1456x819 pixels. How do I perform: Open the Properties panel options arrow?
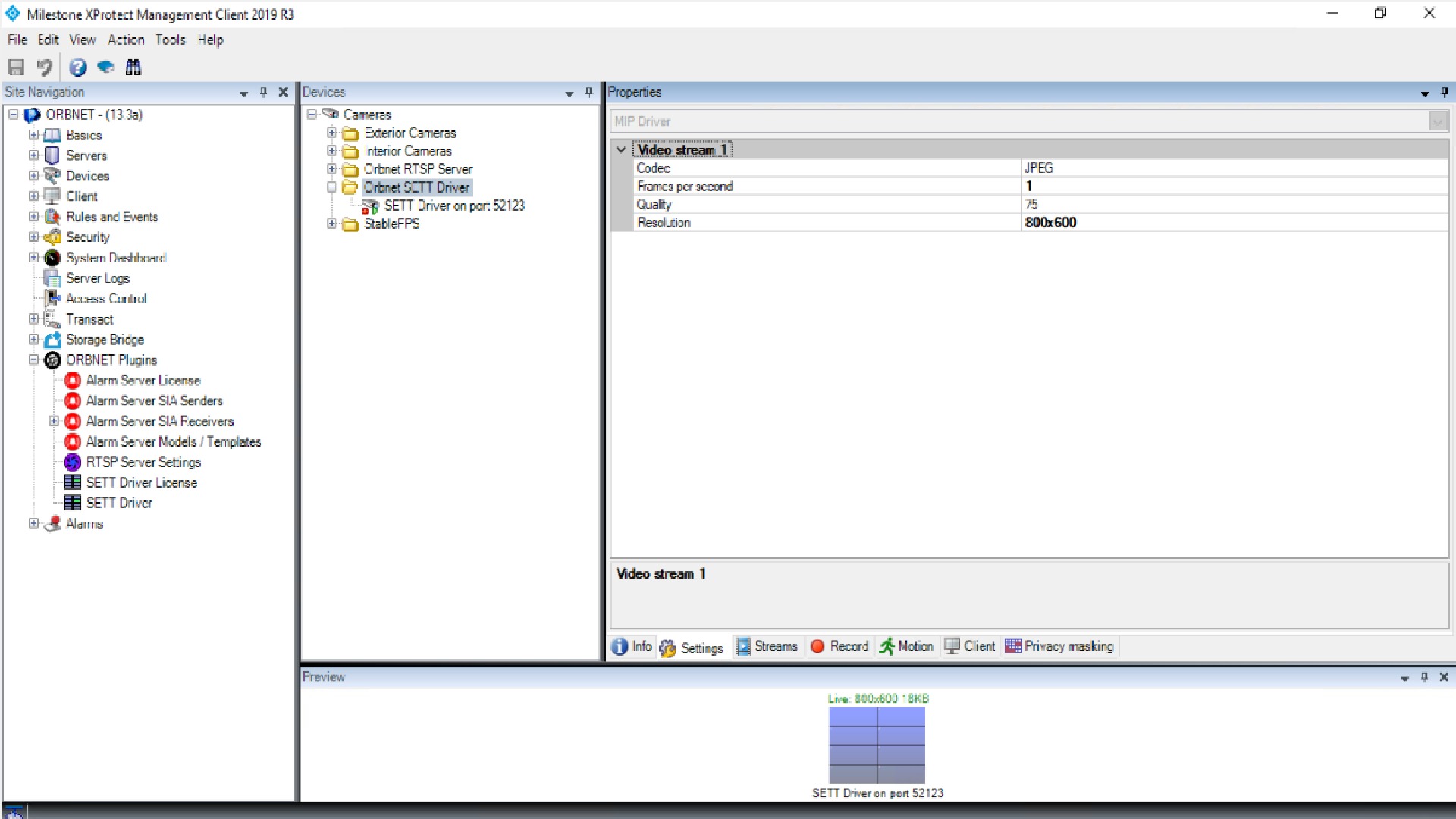pyautogui.click(x=1425, y=93)
